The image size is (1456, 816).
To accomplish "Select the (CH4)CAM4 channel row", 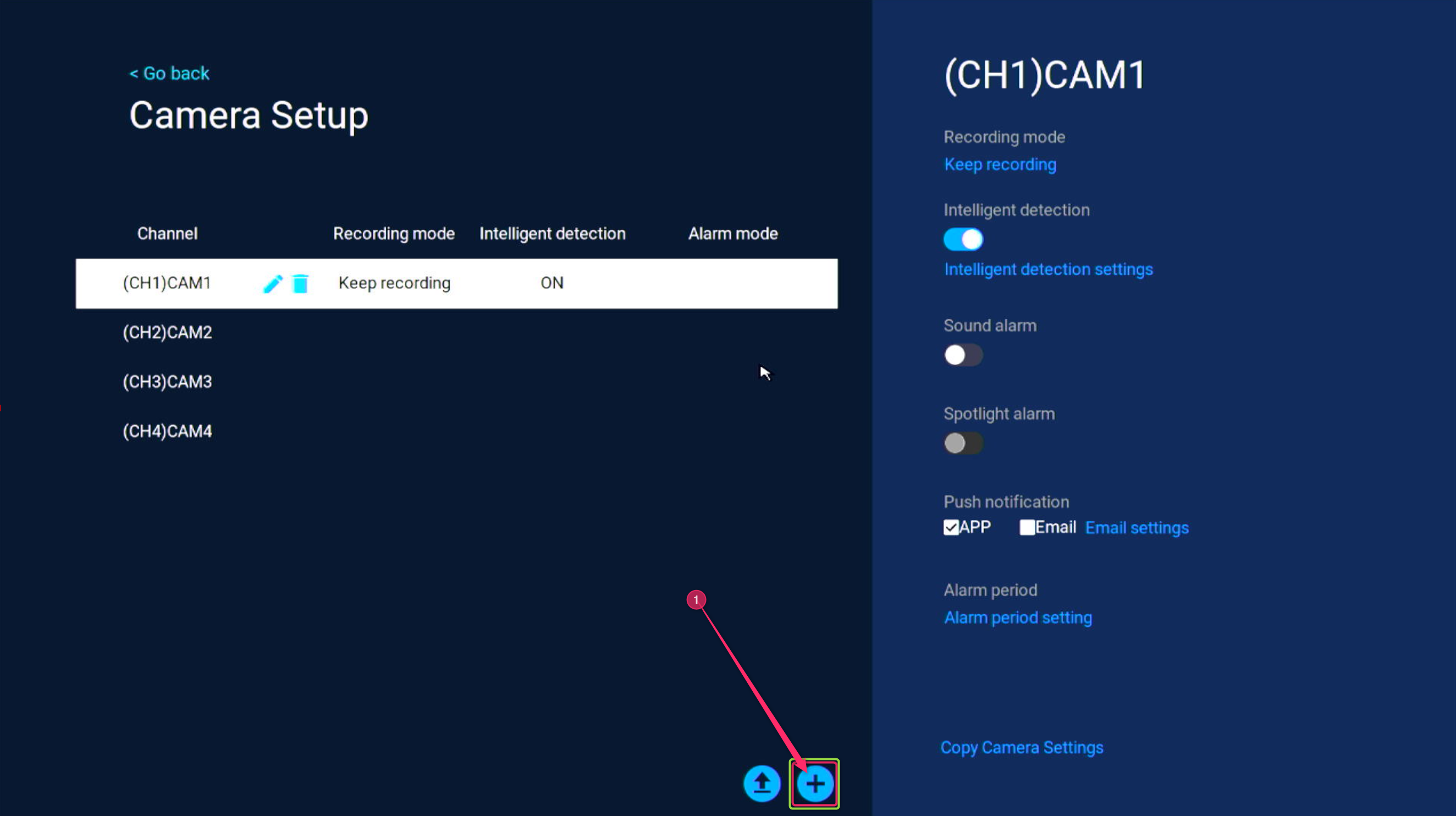I will tap(167, 432).
